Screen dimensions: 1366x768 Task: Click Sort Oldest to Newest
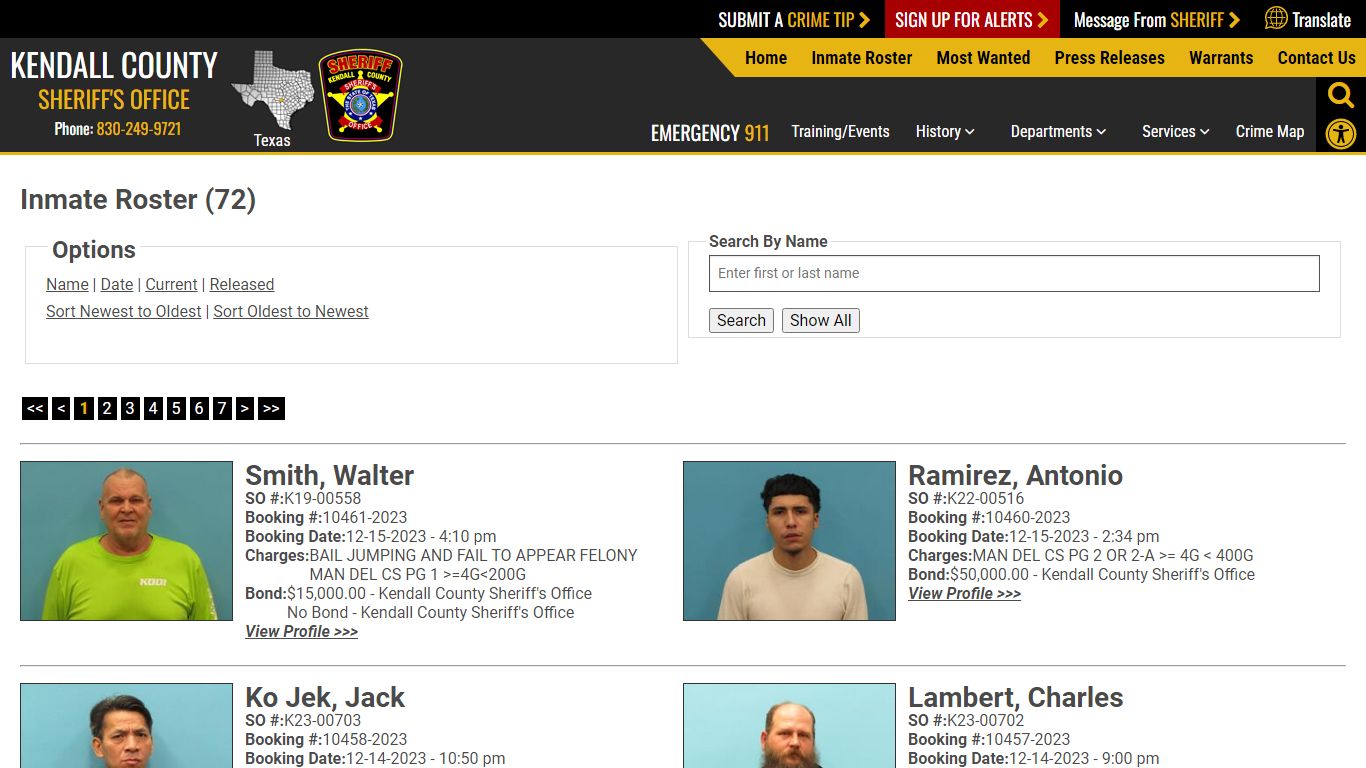tap(291, 311)
